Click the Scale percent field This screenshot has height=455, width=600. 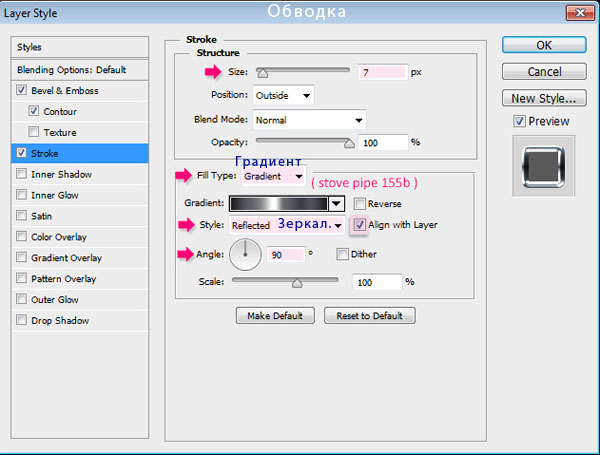[377, 282]
